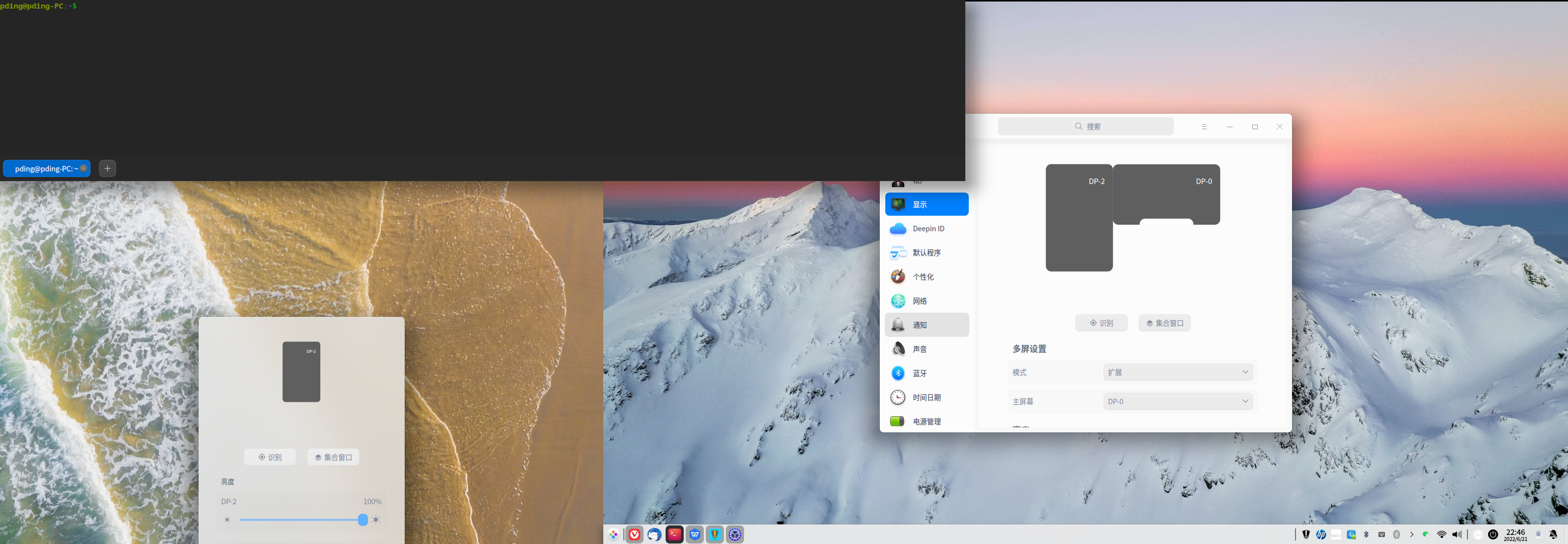Expand the 主屏幕 DP-0 dropdown
This screenshot has height=544, width=1568.
pyautogui.click(x=1177, y=401)
